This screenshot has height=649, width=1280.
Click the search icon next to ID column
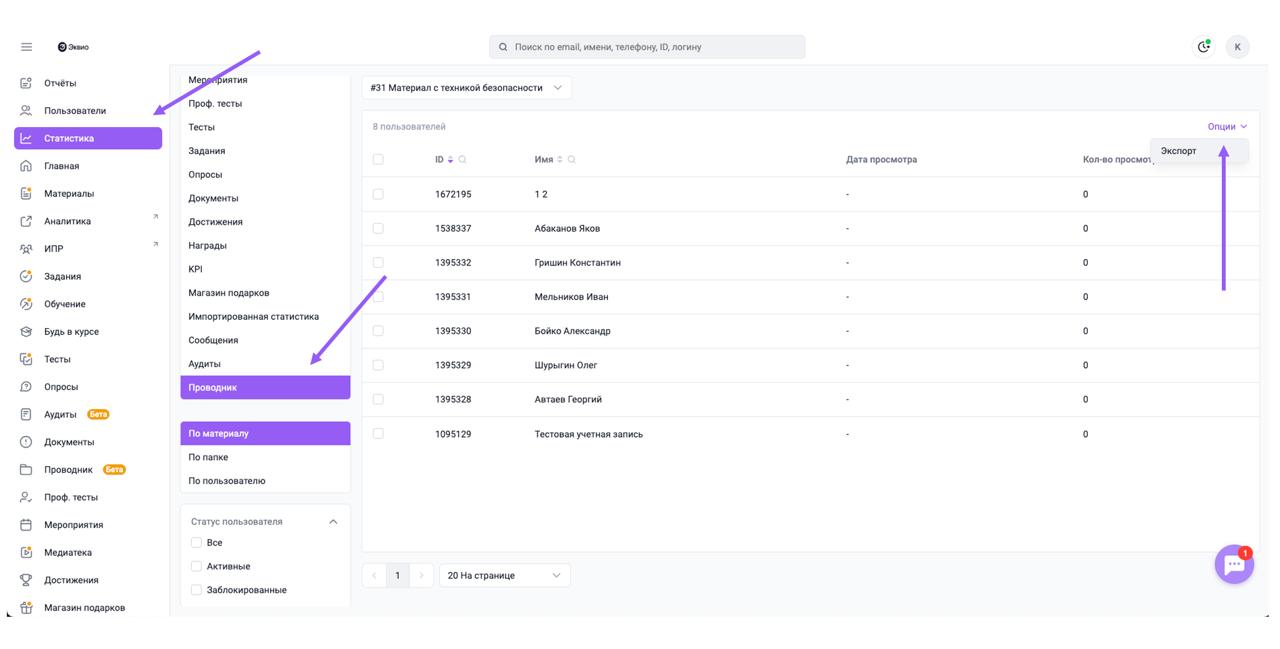462,160
